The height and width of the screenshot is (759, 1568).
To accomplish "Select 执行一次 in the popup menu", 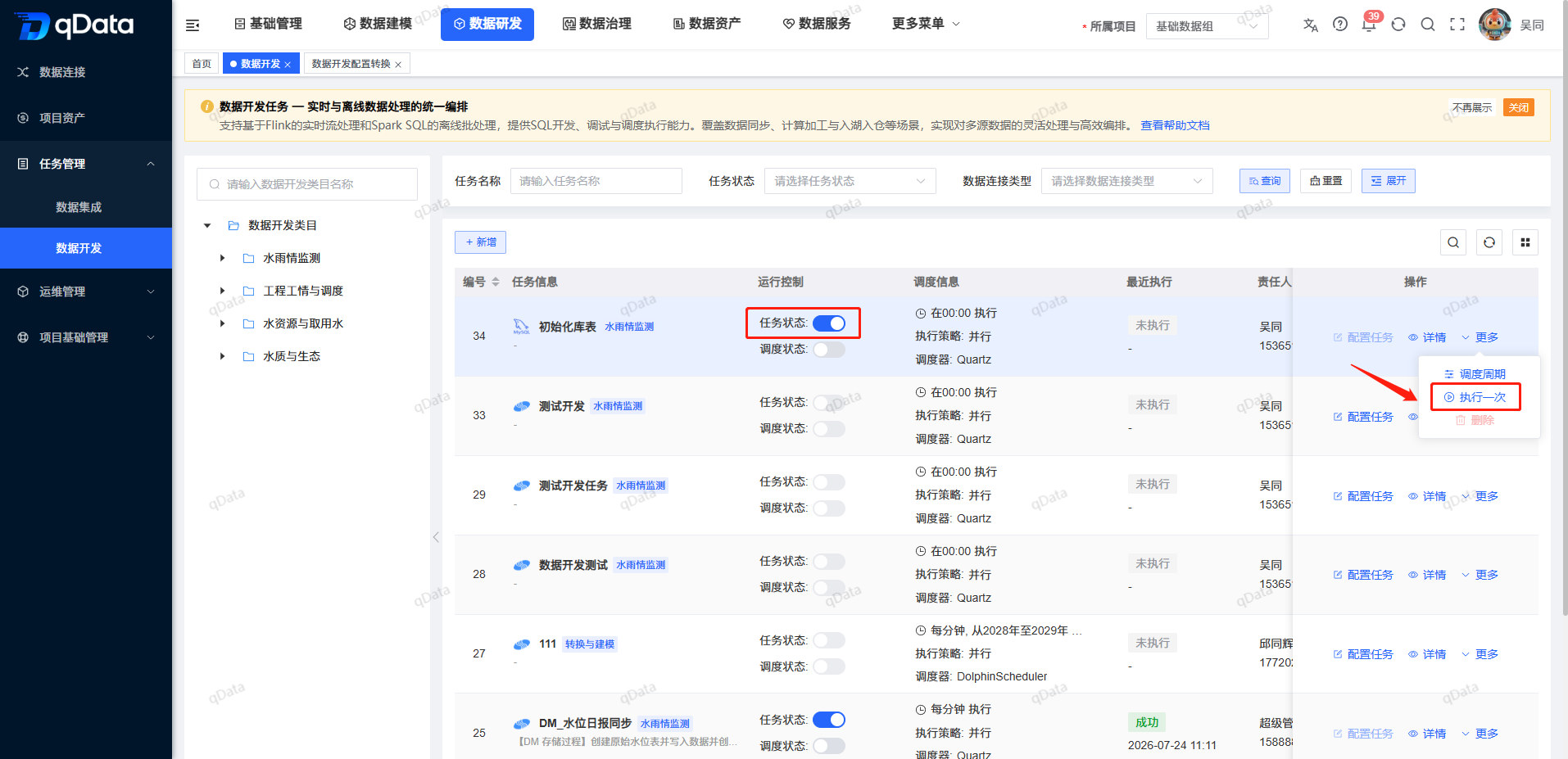I will (1475, 397).
